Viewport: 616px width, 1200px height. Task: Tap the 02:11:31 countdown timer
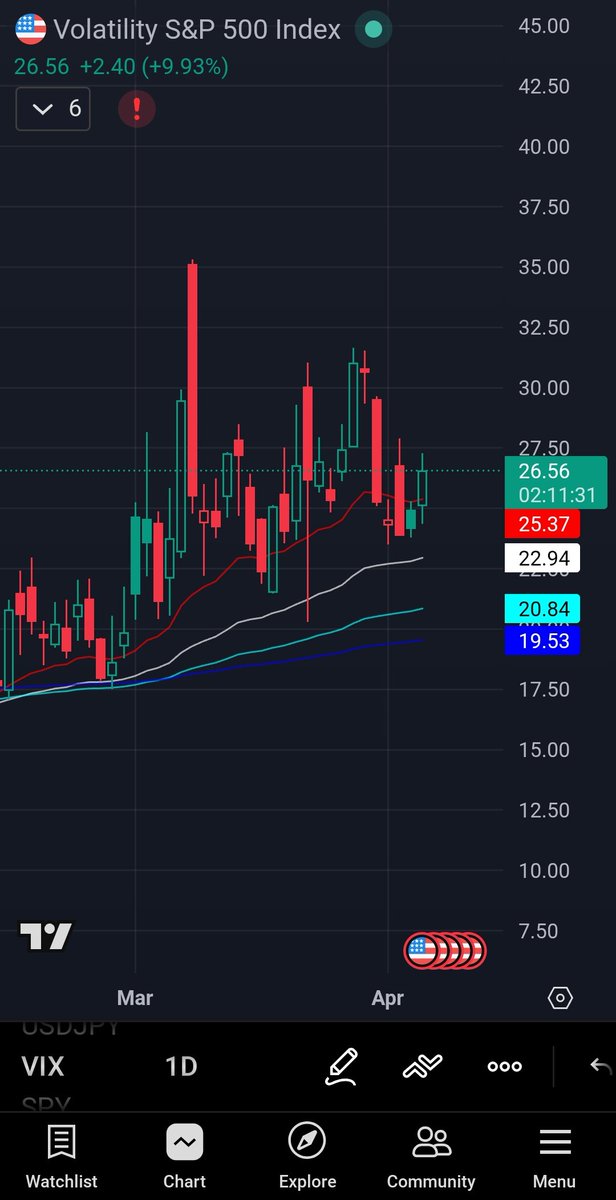[x=558, y=495]
